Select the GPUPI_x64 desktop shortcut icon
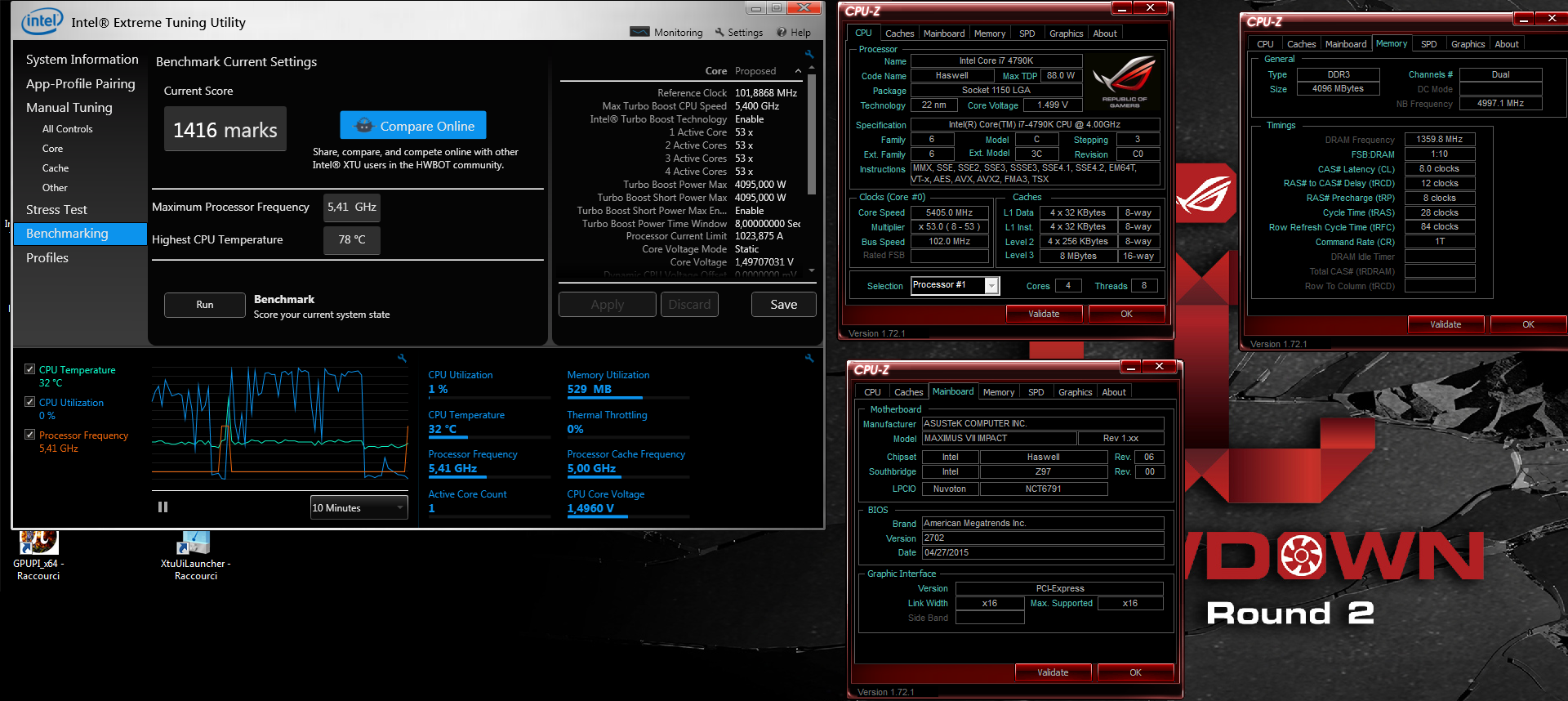Viewport: 1568px width, 701px height. point(38,542)
